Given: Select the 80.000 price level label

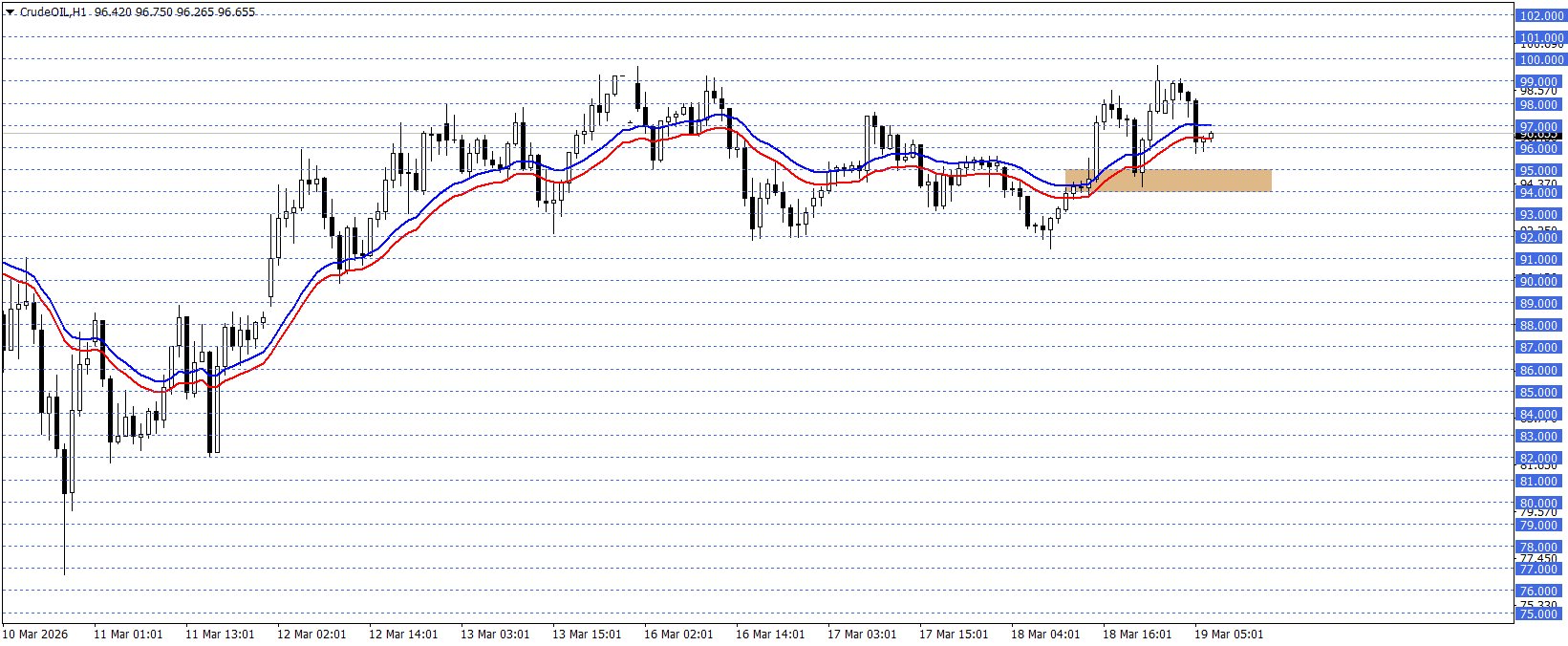Looking at the screenshot, I should tap(1540, 504).
